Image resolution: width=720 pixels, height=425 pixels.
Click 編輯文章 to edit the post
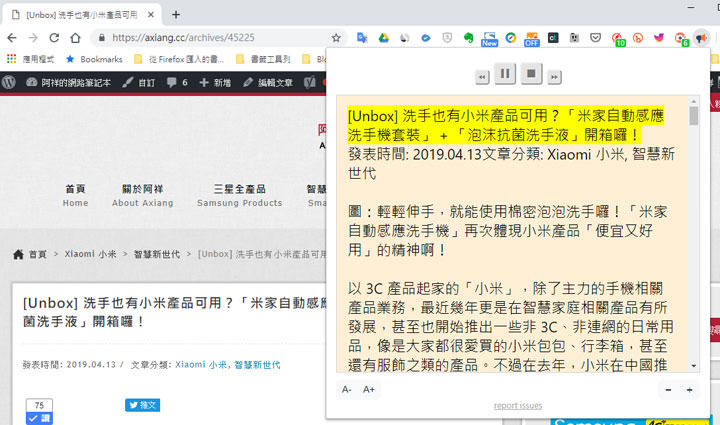(268, 83)
